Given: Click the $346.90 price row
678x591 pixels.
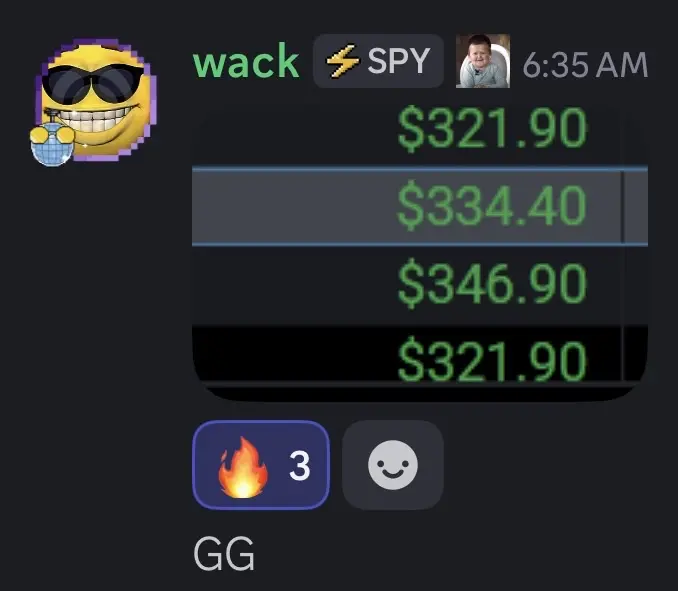Looking at the screenshot, I should click(420, 284).
